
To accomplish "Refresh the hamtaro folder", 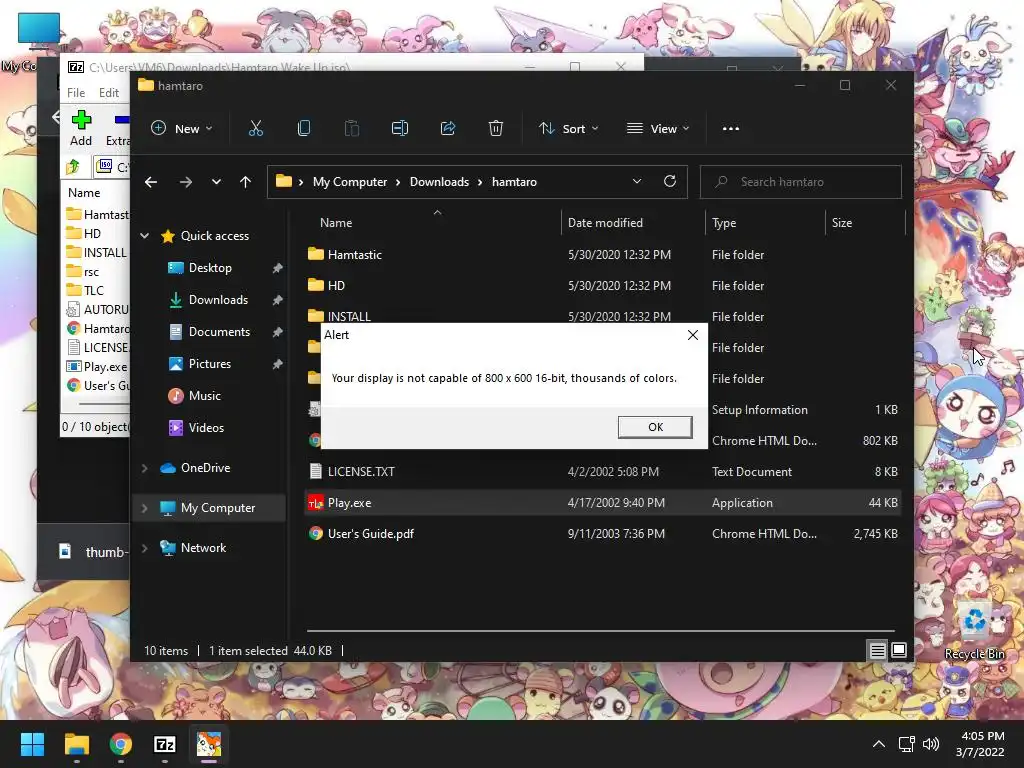I will [x=670, y=182].
